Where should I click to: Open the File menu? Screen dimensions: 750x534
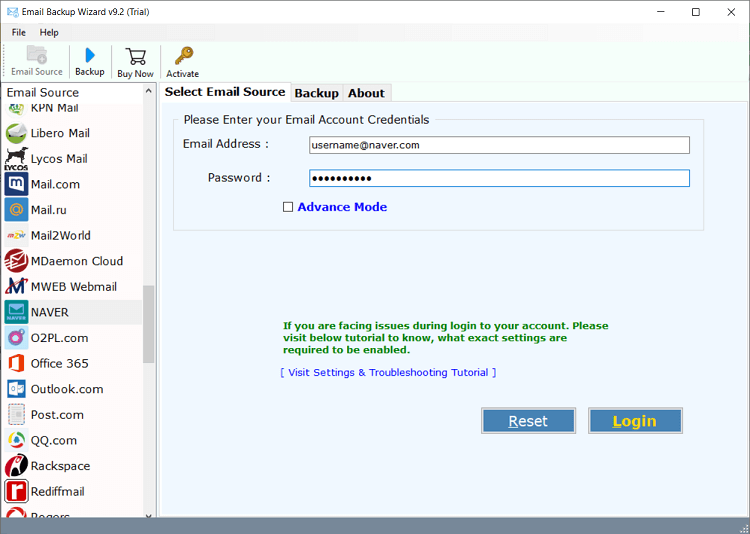[x=19, y=33]
